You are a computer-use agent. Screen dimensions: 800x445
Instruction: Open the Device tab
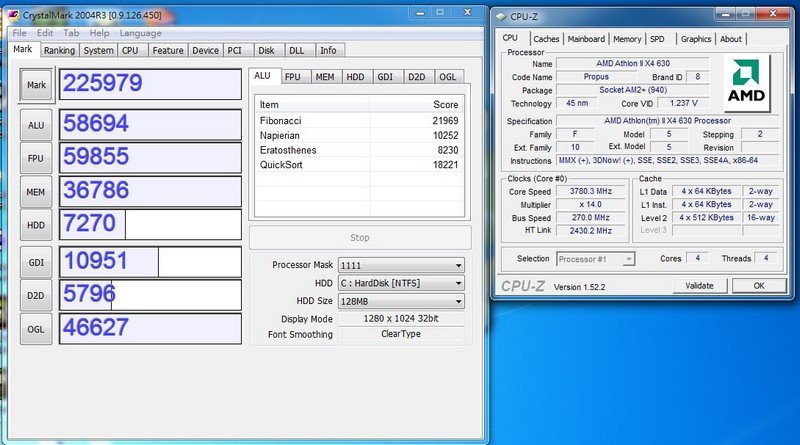pyautogui.click(x=205, y=51)
